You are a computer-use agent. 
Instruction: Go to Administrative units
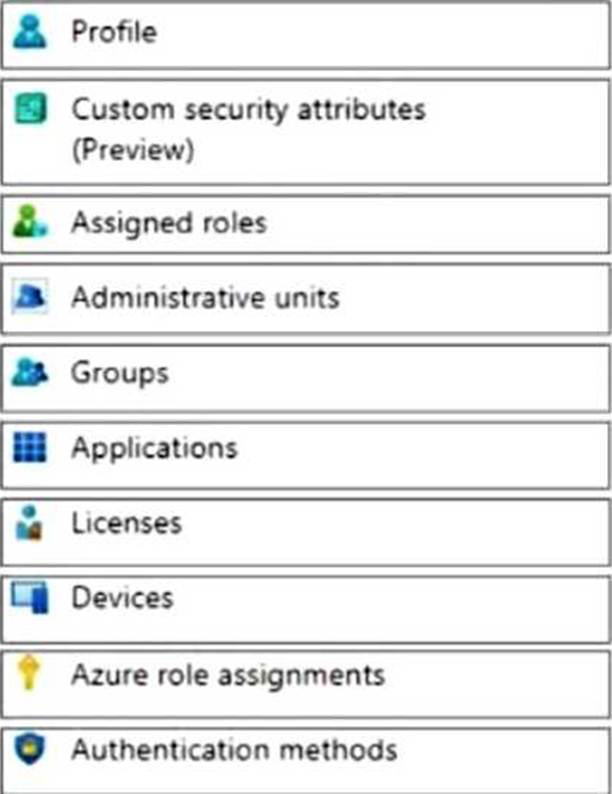(205, 297)
